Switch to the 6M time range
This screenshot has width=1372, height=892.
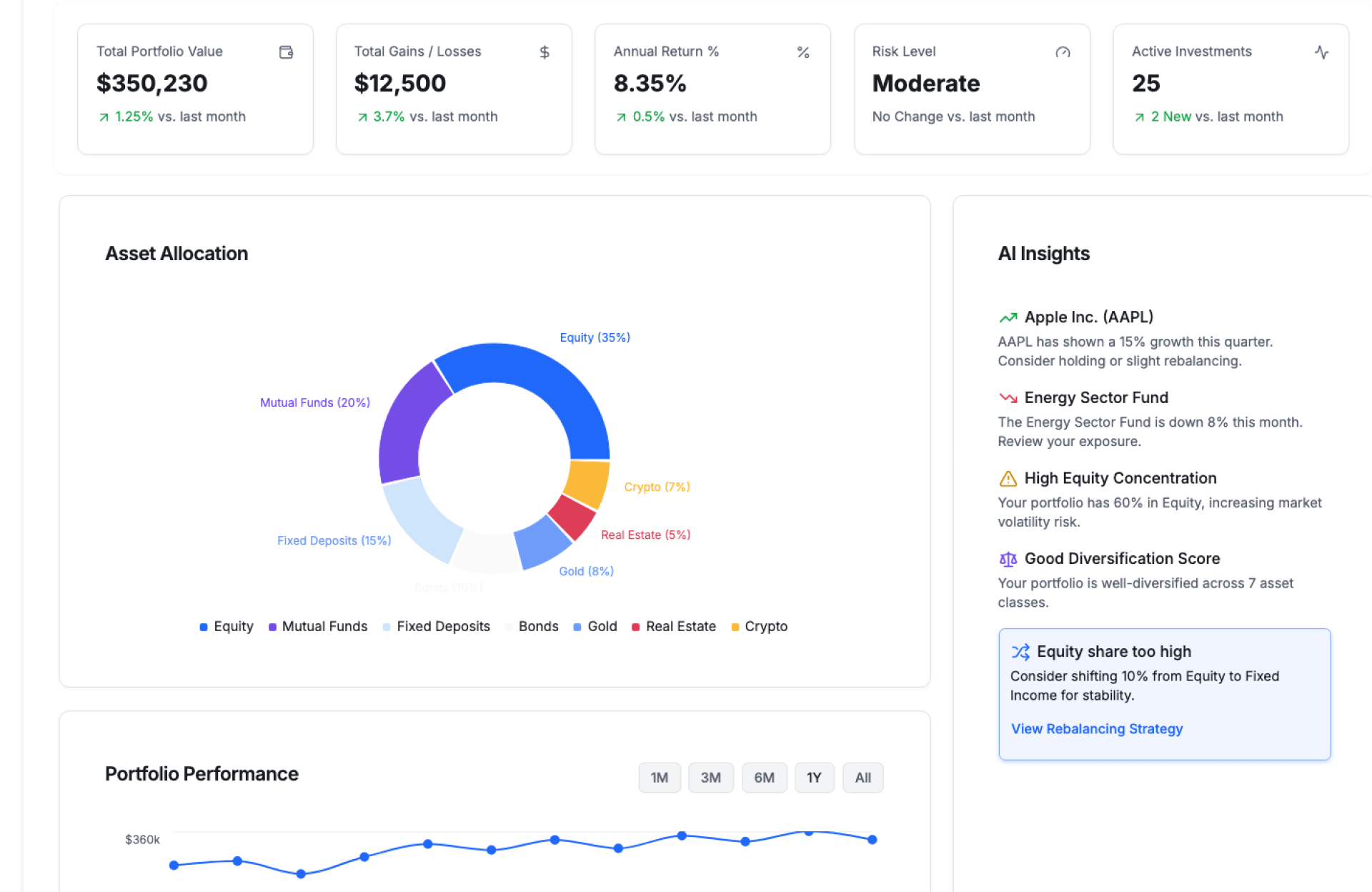pos(764,778)
